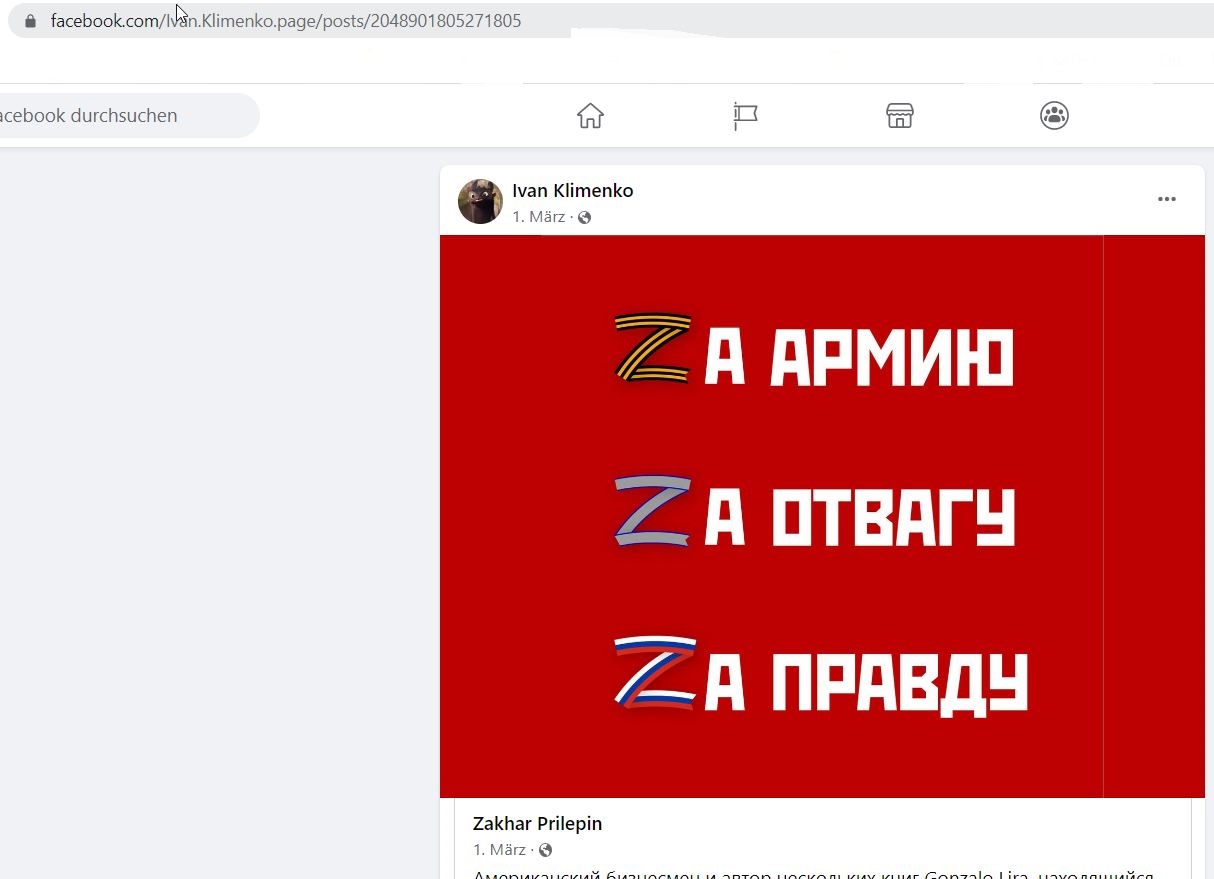Click the globe icon under Zakhar Prilepin
Viewport: 1214px width, 879px height.
point(545,851)
